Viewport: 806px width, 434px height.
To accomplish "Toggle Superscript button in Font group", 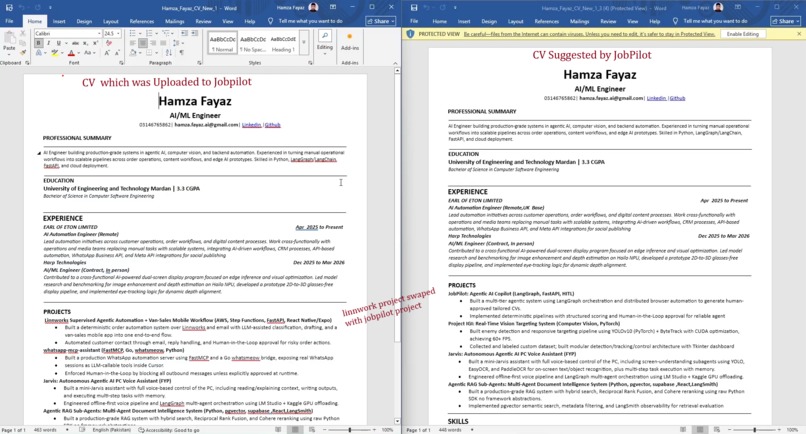I will [95, 43].
